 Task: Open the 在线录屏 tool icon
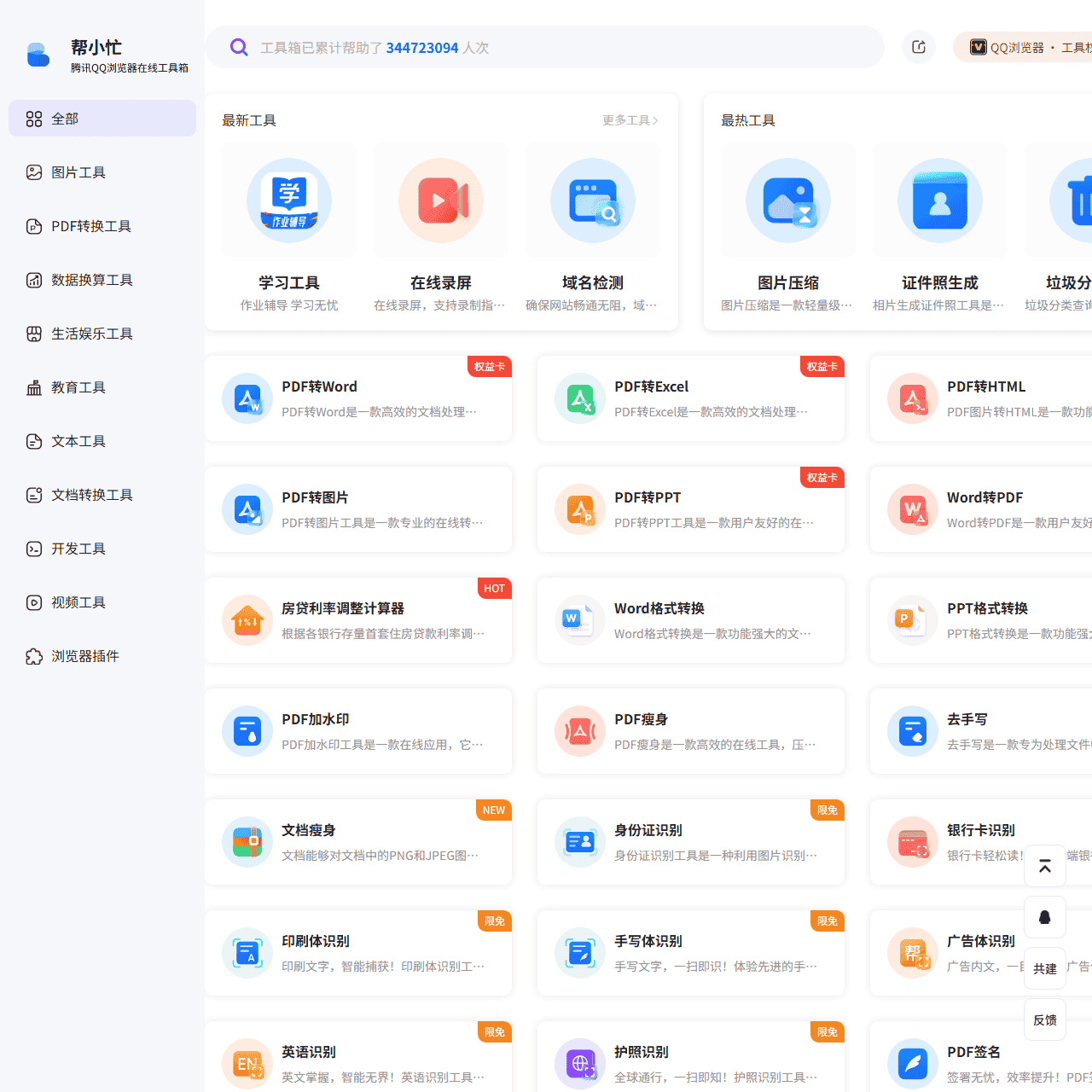[441, 200]
